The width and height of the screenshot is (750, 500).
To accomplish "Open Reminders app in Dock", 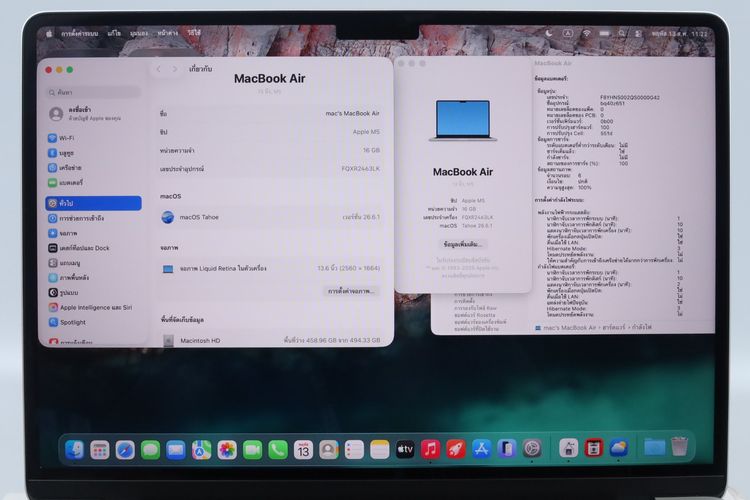I will pyautogui.click(x=354, y=450).
